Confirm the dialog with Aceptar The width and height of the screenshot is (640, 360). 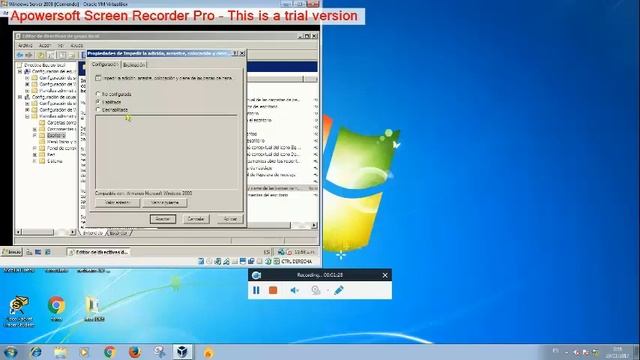tap(162, 219)
